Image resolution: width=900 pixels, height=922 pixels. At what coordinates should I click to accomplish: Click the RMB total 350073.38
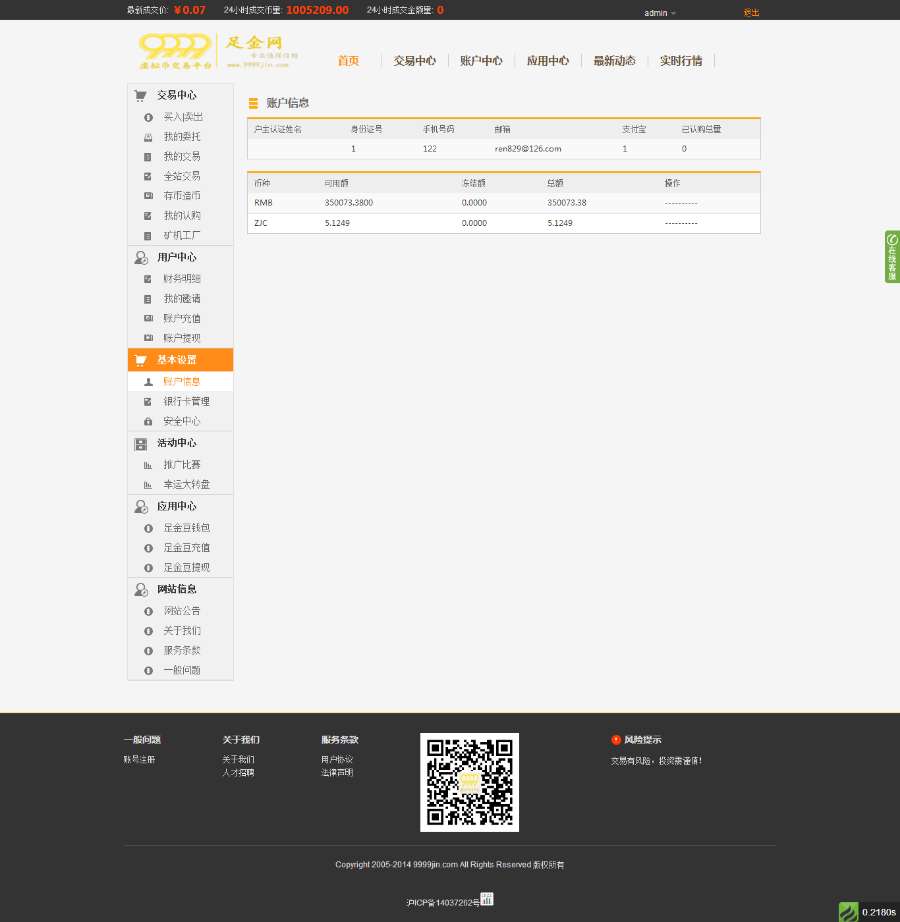[567, 203]
